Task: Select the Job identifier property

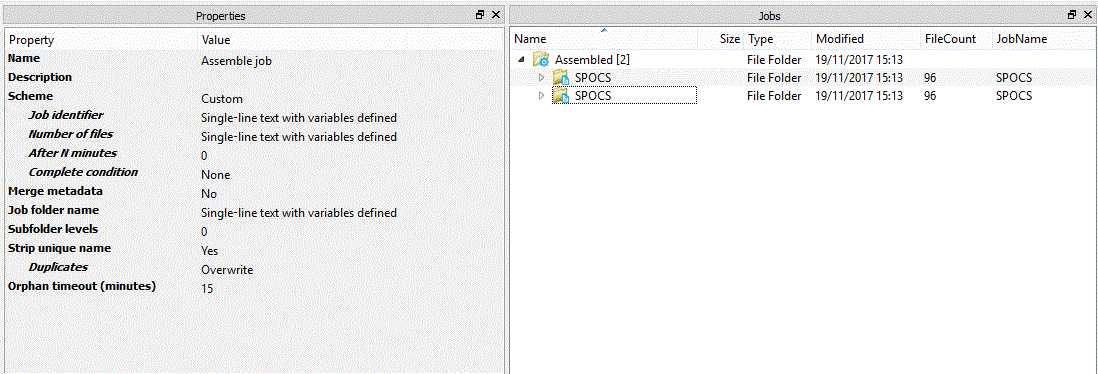Action: click(254, 116)
